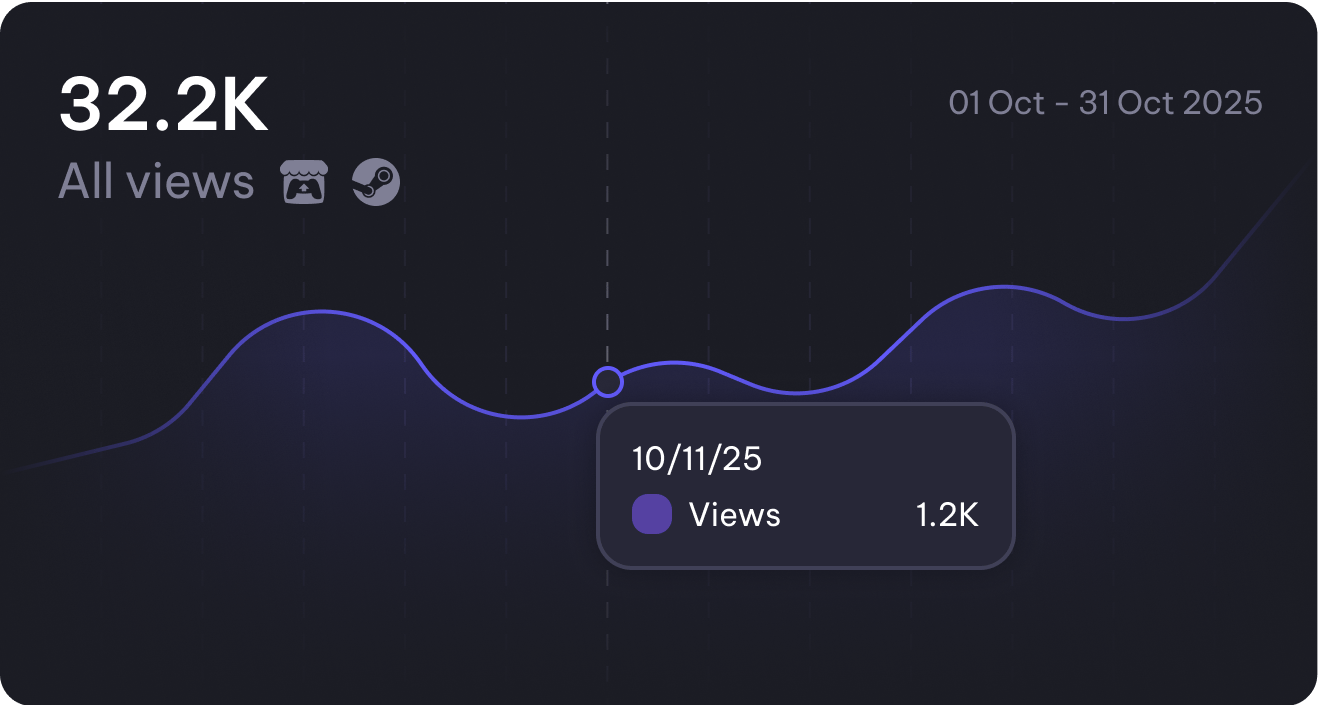1318x705 pixels.
Task: Select the Views label in the tooltip
Action: coord(735,515)
